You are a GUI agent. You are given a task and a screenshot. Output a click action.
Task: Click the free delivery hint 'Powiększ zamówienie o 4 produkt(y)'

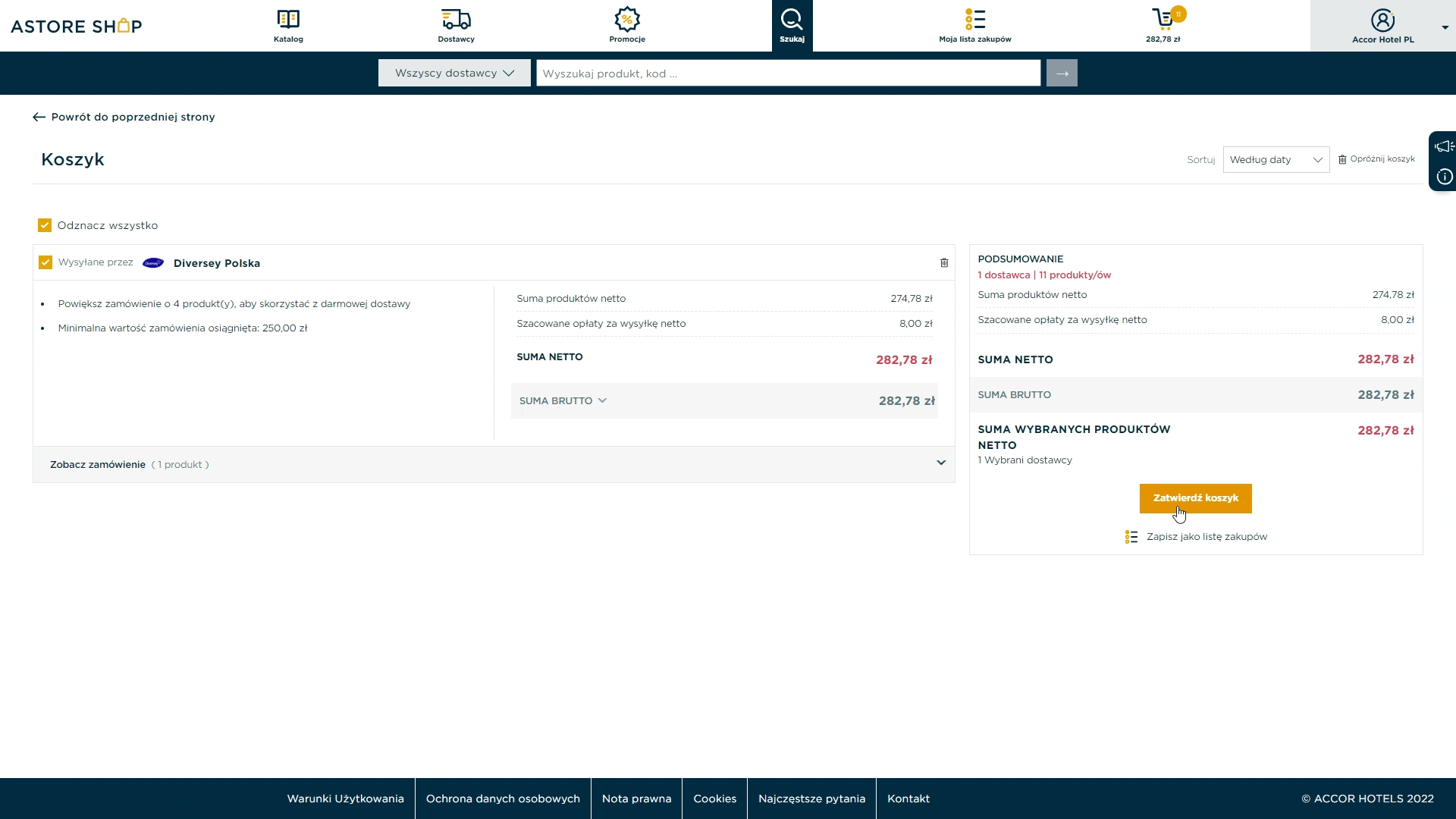click(234, 303)
